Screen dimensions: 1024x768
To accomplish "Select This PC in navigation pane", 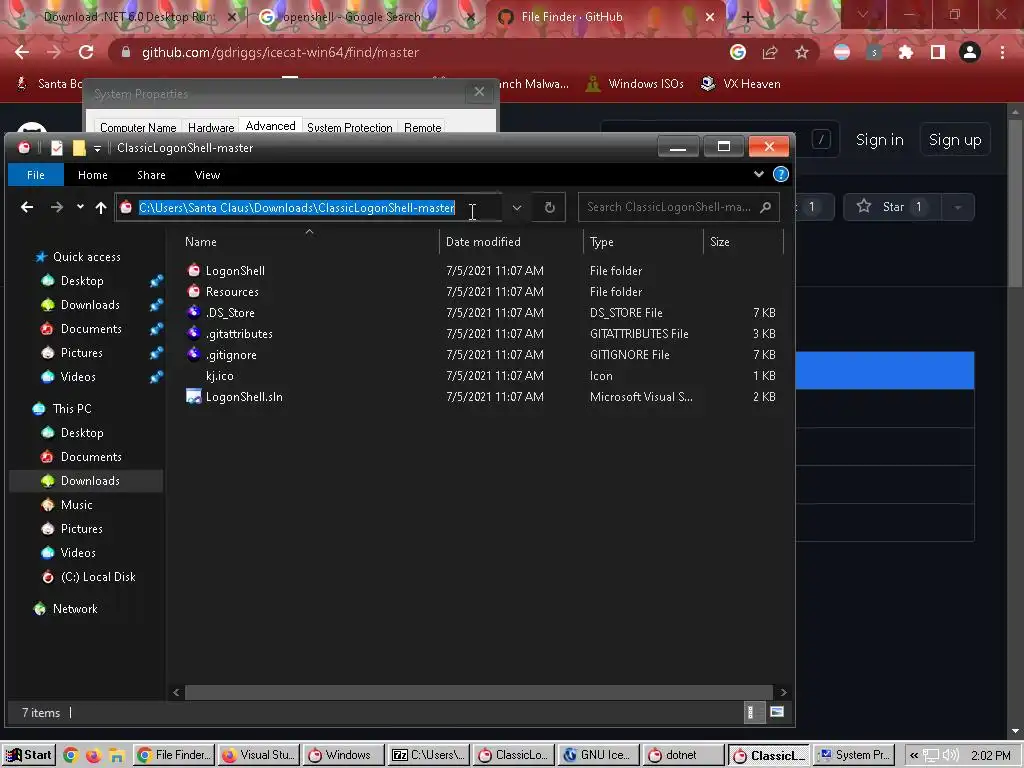I will pos(72,408).
